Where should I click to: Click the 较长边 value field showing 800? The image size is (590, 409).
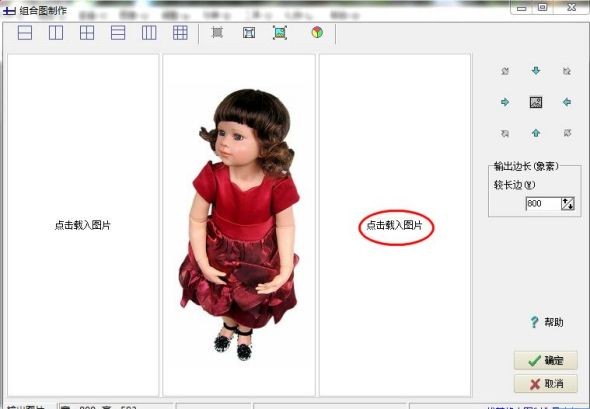(543, 204)
